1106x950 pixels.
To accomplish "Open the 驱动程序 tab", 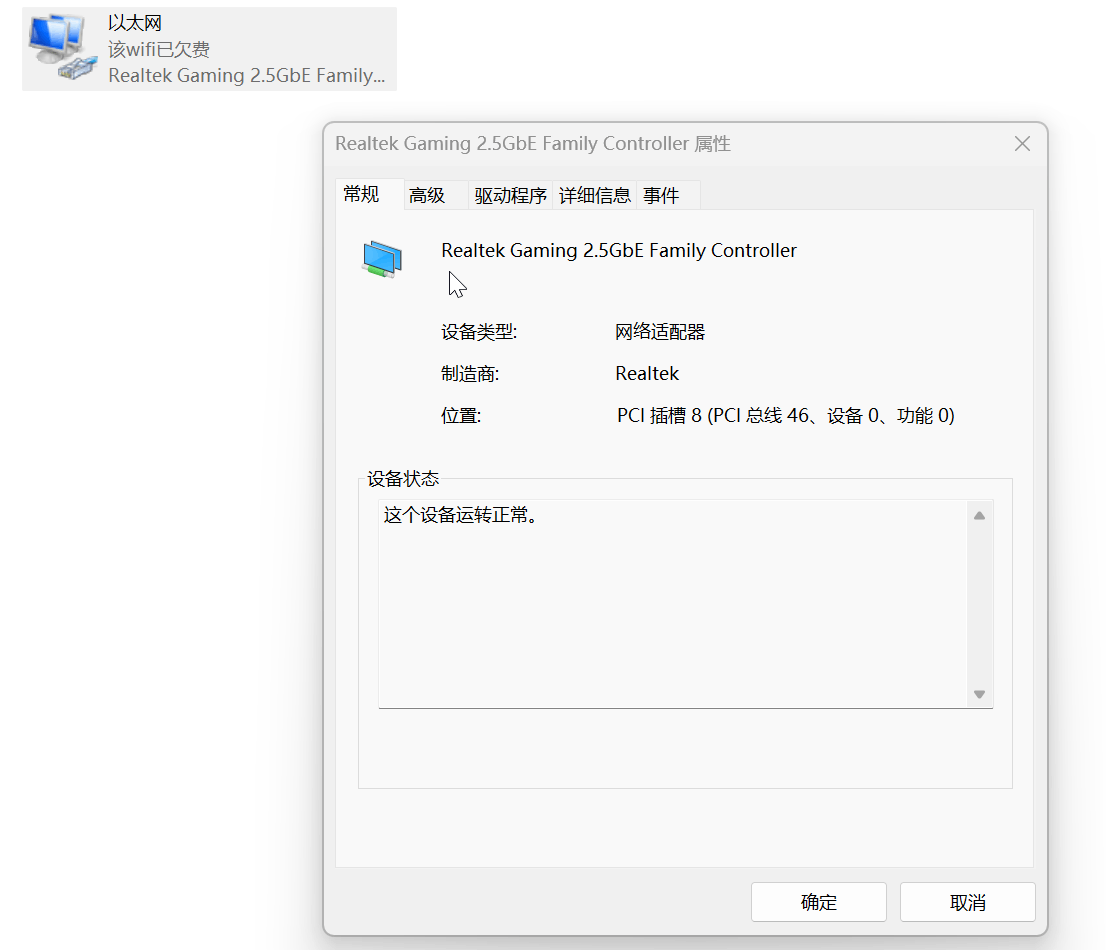I will pos(511,195).
